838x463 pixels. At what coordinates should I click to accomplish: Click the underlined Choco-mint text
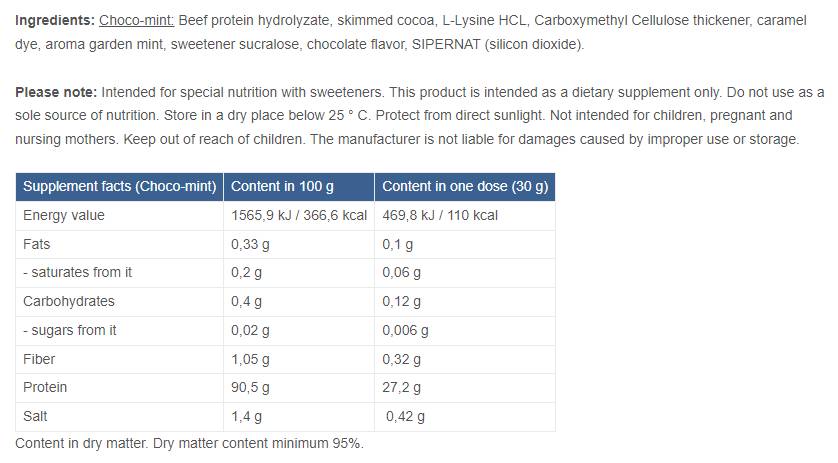click(x=137, y=20)
